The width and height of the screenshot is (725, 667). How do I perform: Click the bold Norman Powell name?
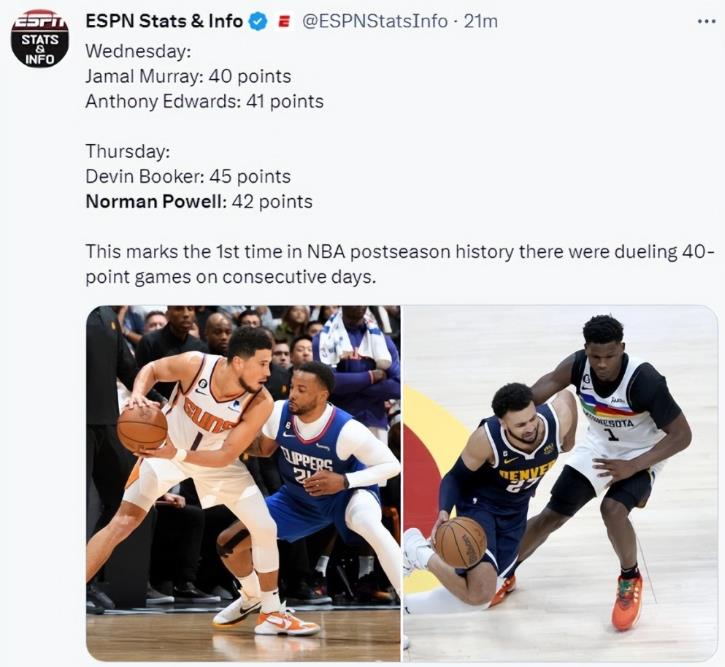(x=154, y=202)
